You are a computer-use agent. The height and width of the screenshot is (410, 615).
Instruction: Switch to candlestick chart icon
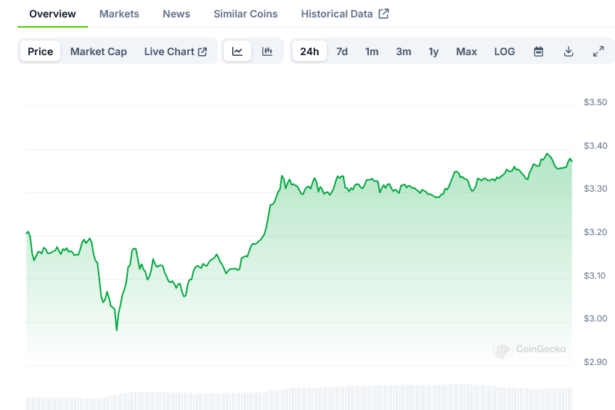pyautogui.click(x=267, y=52)
